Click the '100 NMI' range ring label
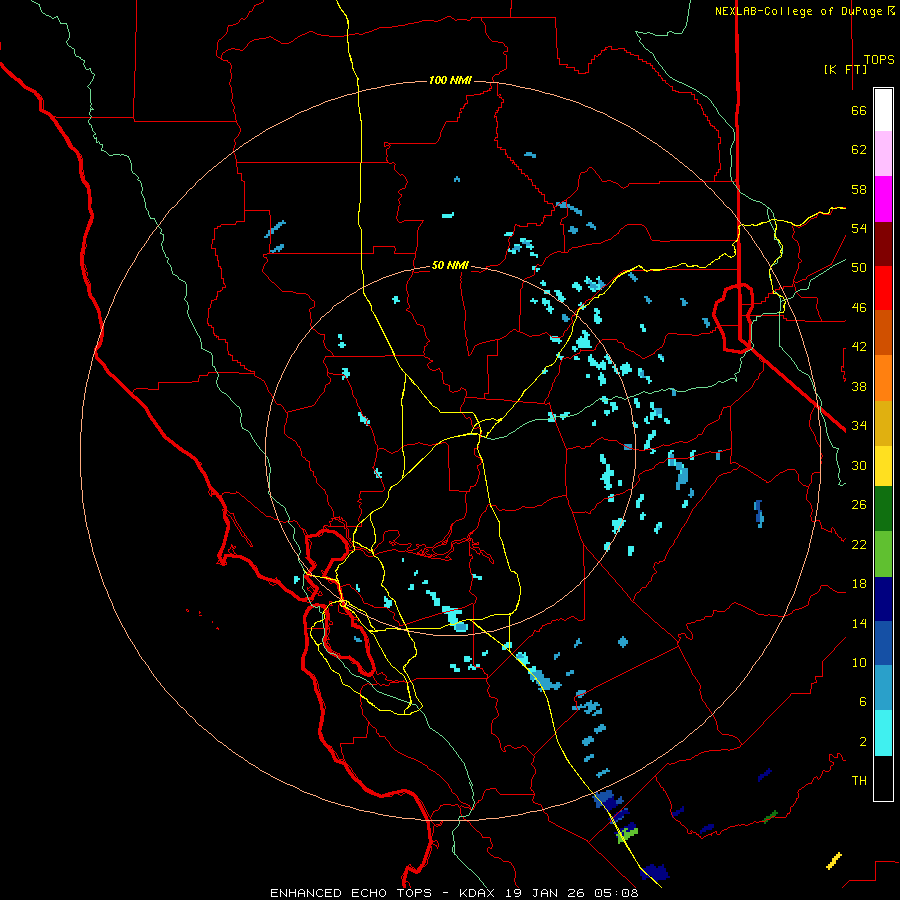Viewport: 900px width, 900px height. [450, 80]
